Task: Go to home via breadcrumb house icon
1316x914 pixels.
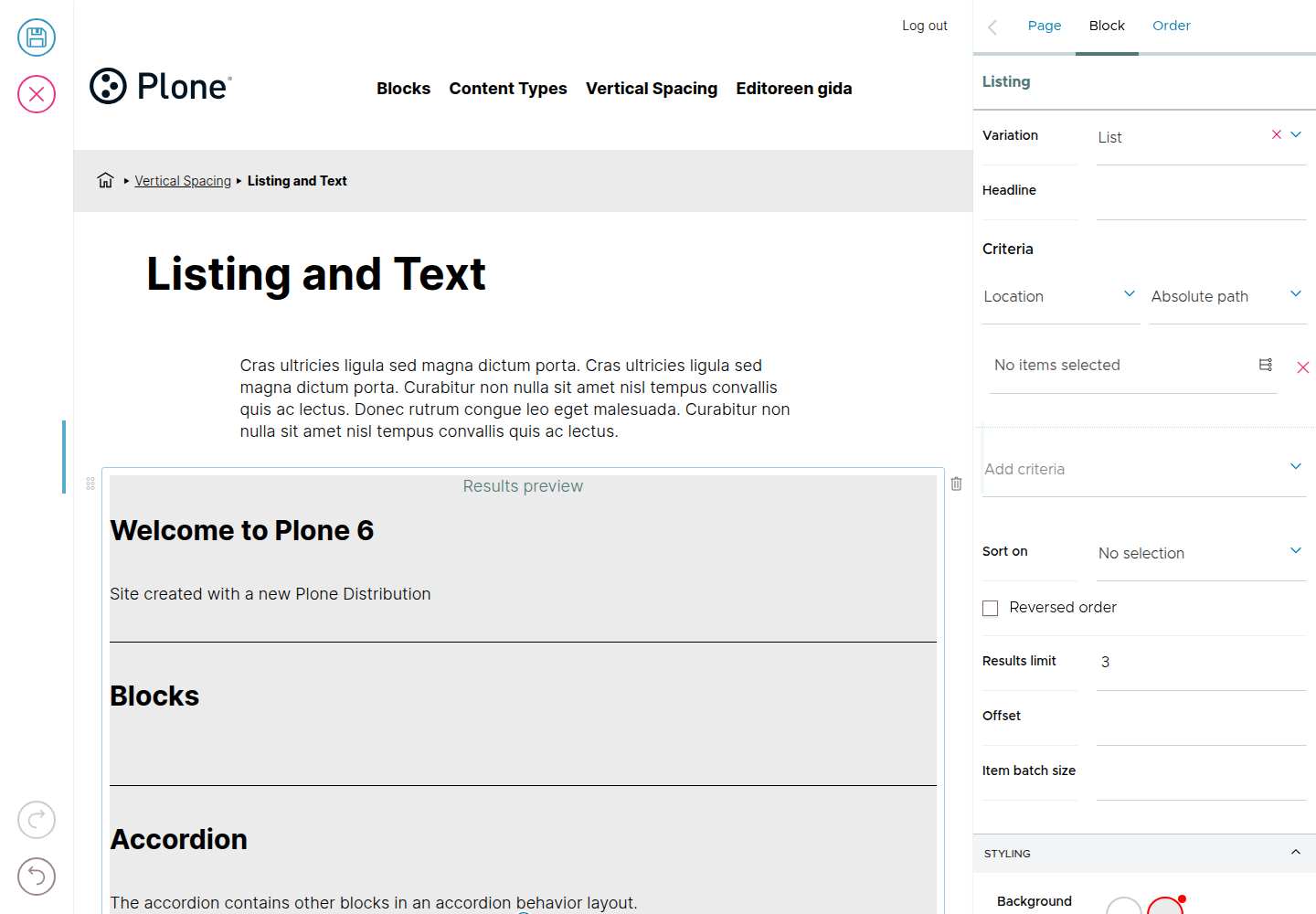Action: tap(106, 180)
